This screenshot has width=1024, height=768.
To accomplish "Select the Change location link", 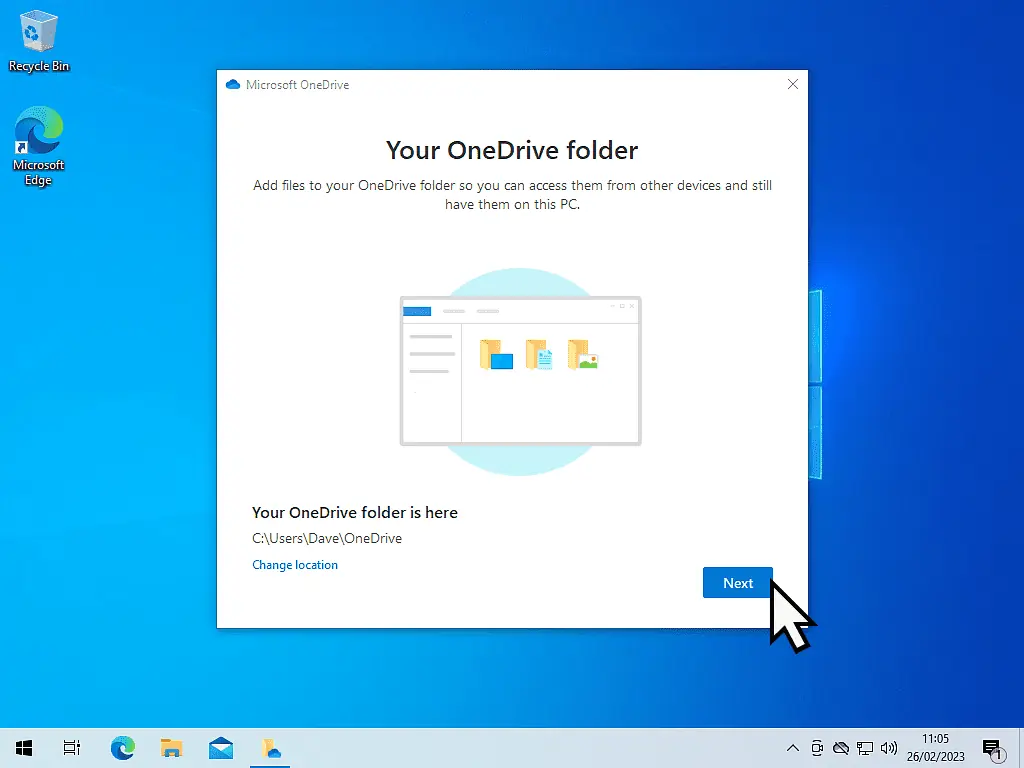I will click(x=295, y=565).
